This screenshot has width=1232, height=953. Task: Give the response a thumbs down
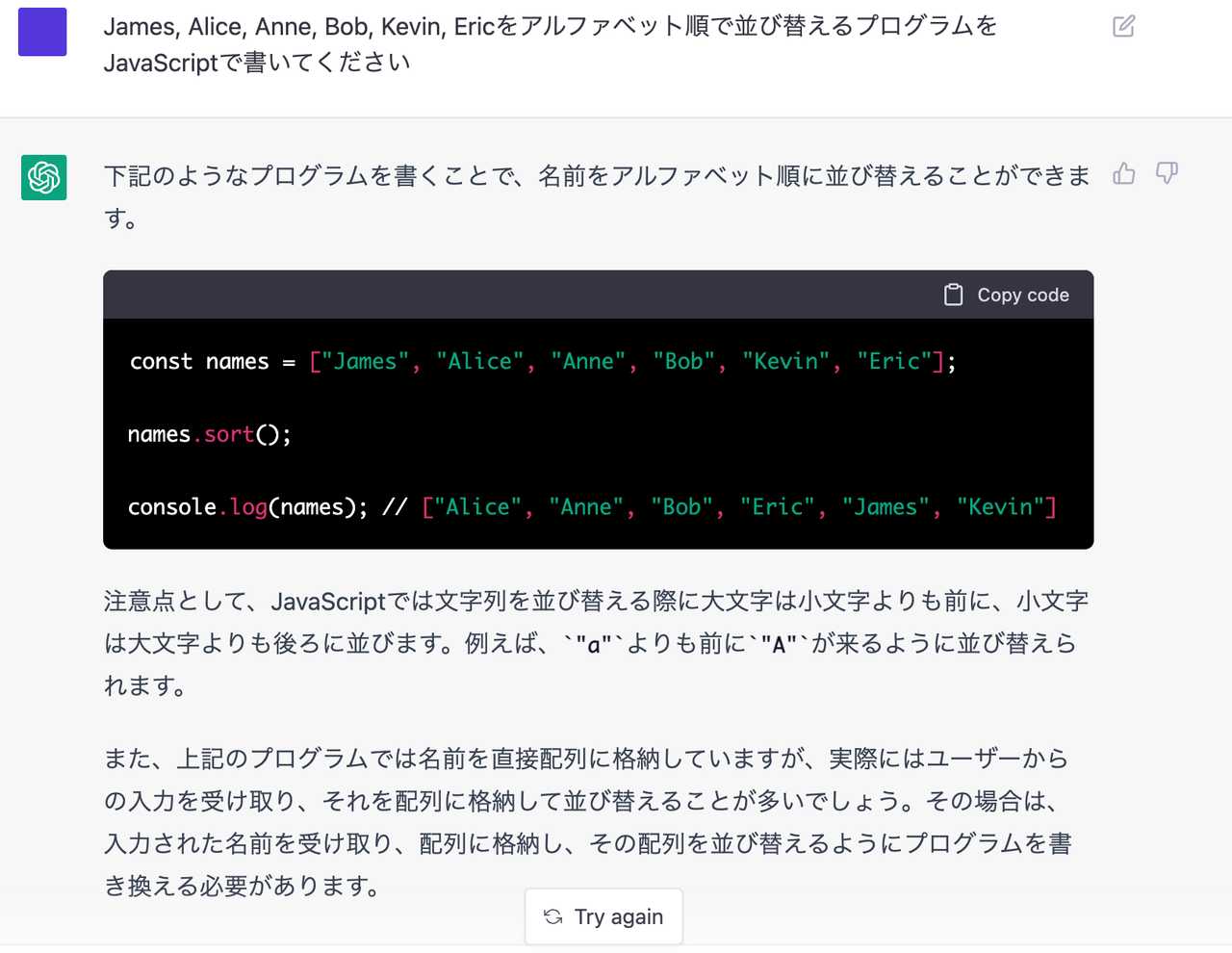click(x=1167, y=173)
